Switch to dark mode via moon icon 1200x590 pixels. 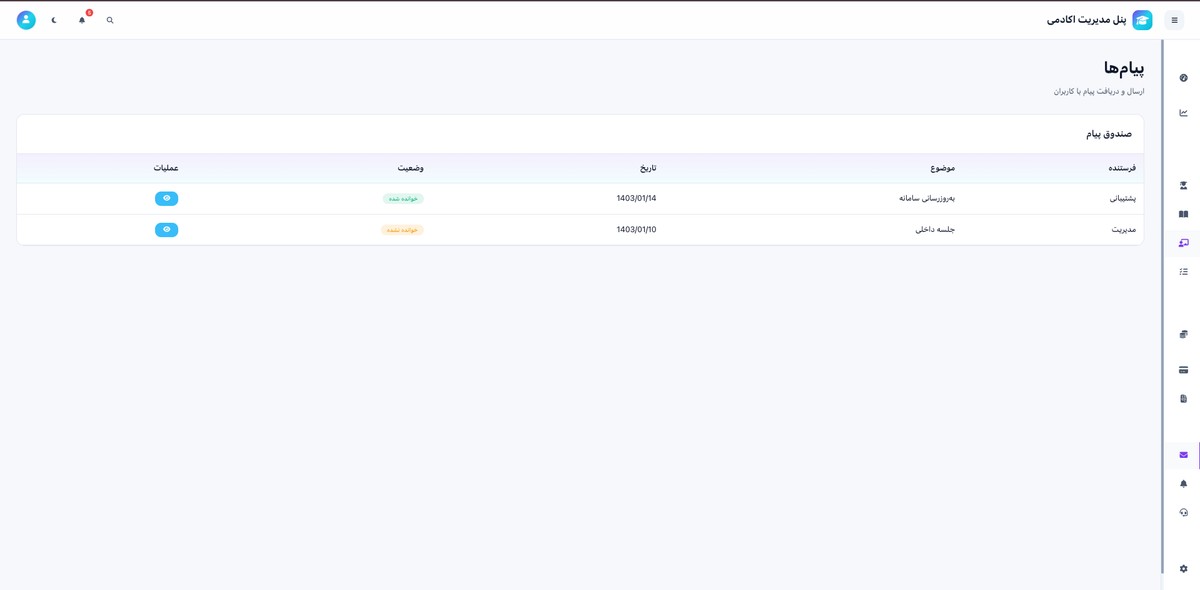tap(54, 20)
